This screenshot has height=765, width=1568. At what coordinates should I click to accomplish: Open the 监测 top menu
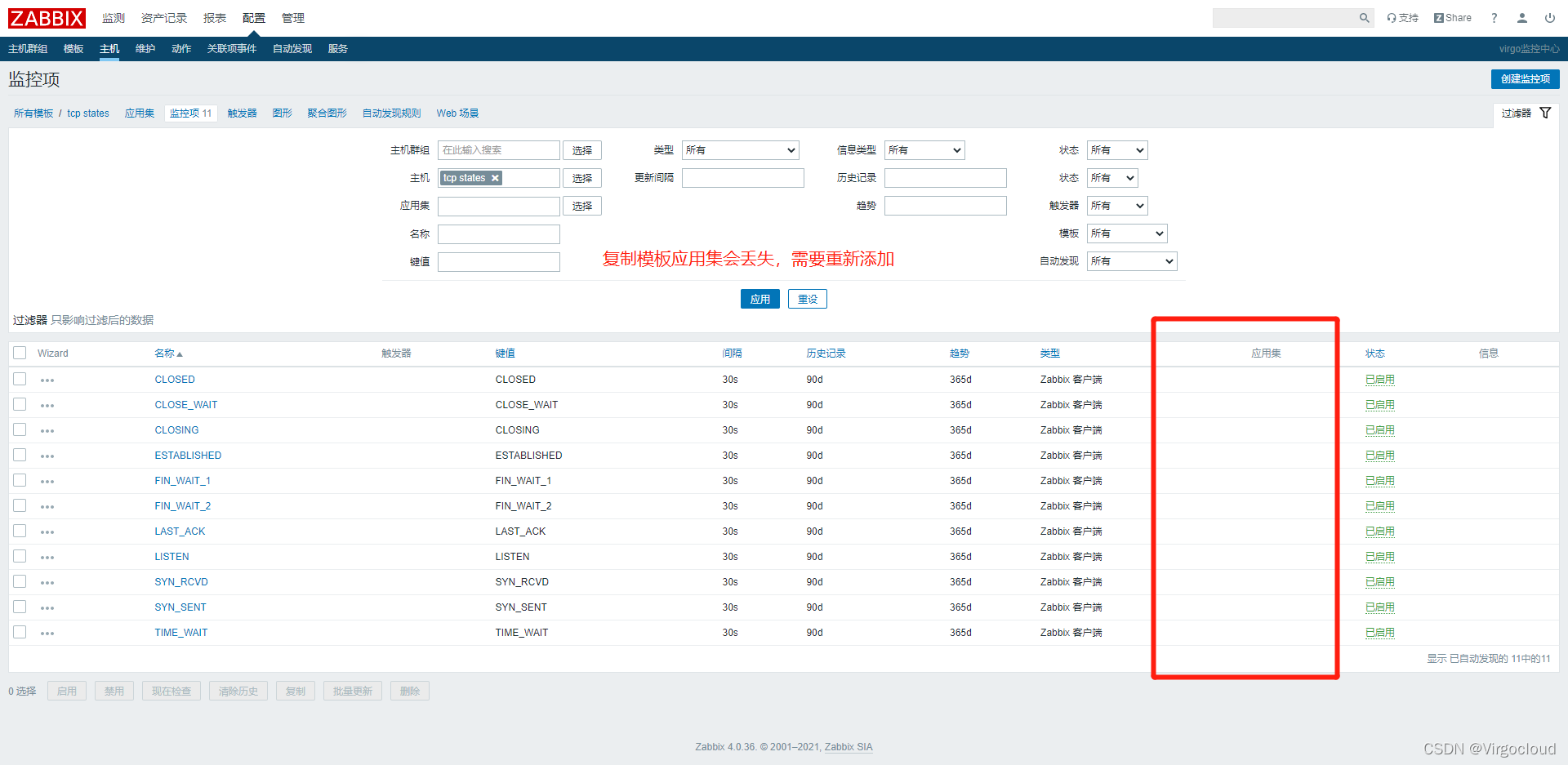pyautogui.click(x=114, y=18)
